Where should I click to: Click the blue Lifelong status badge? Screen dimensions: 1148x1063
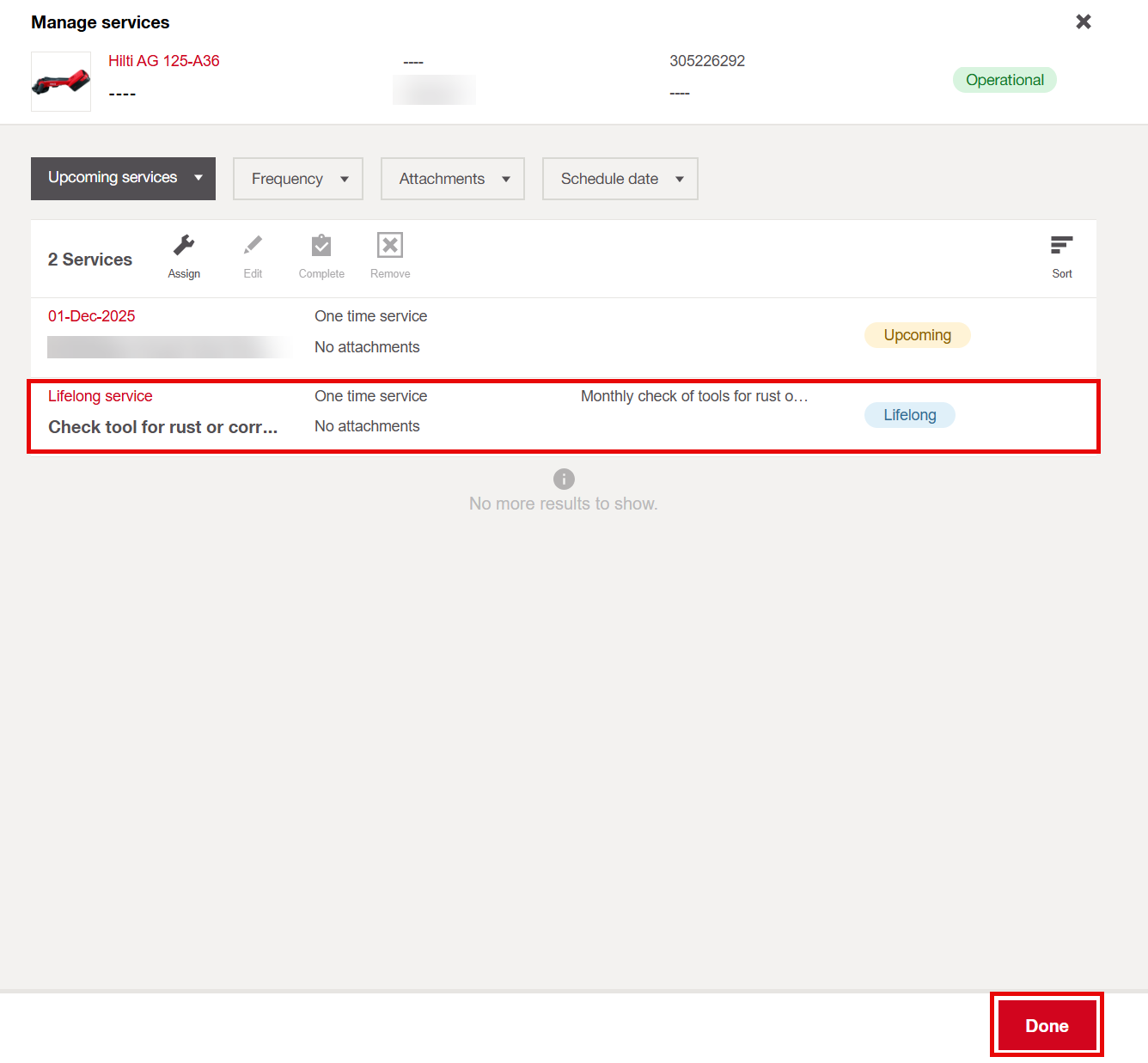click(x=909, y=415)
